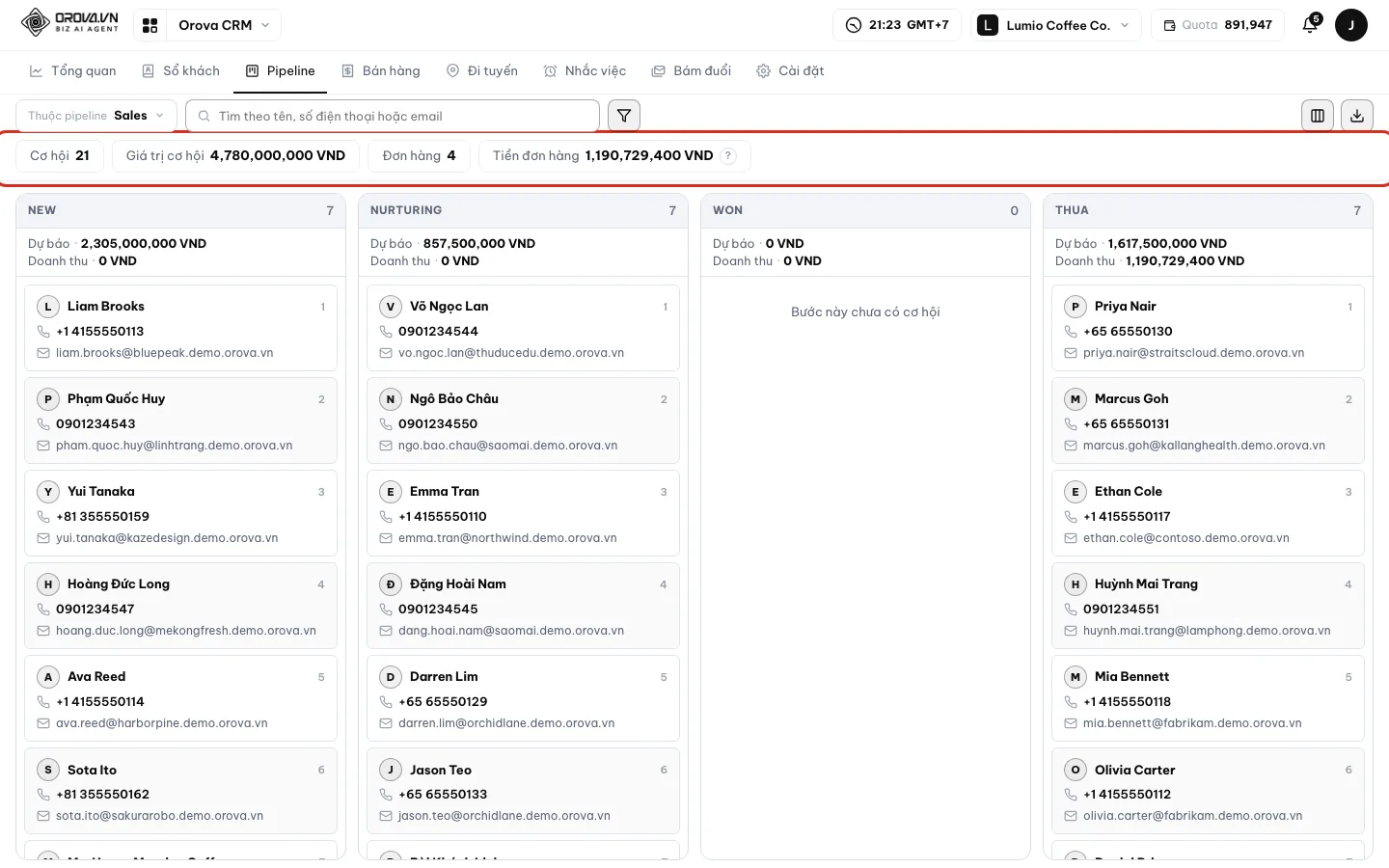Click the Pipeline tab
The width and height of the screenshot is (1389, 868).
pyautogui.click(x=281, y=71)
